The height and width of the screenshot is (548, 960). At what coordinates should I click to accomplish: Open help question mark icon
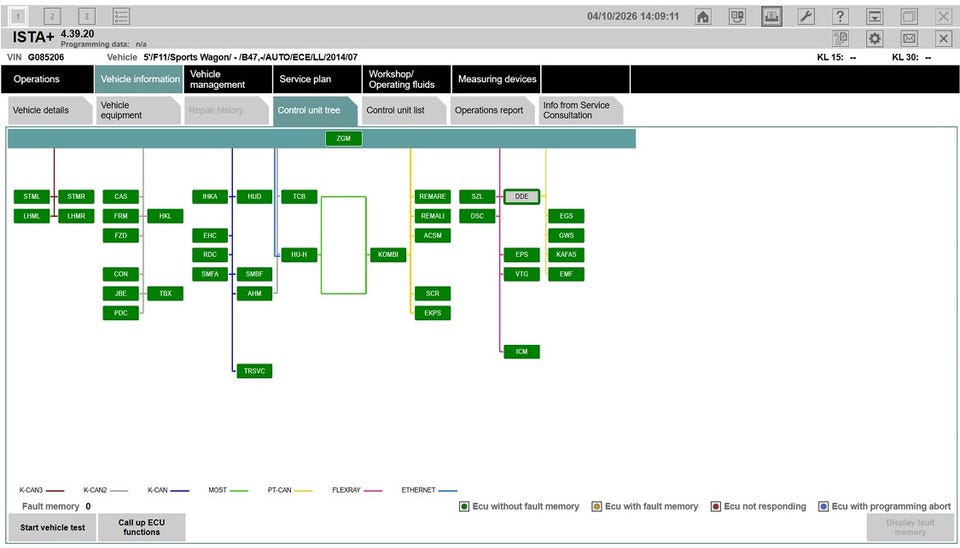[840, 17]
